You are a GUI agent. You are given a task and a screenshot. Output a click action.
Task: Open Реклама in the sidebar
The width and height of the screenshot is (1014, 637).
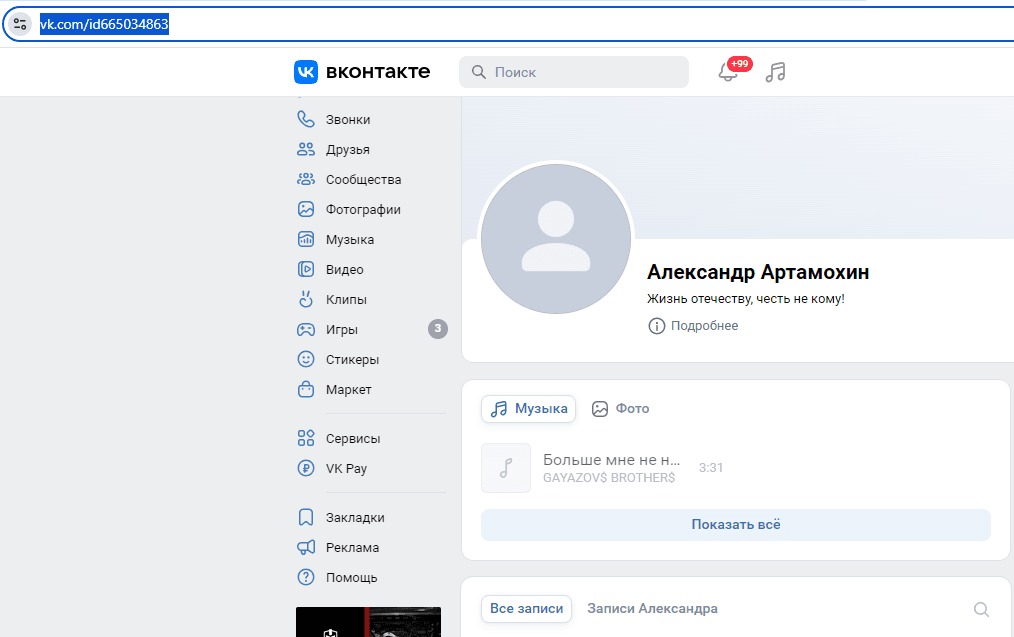pos(352,548)
